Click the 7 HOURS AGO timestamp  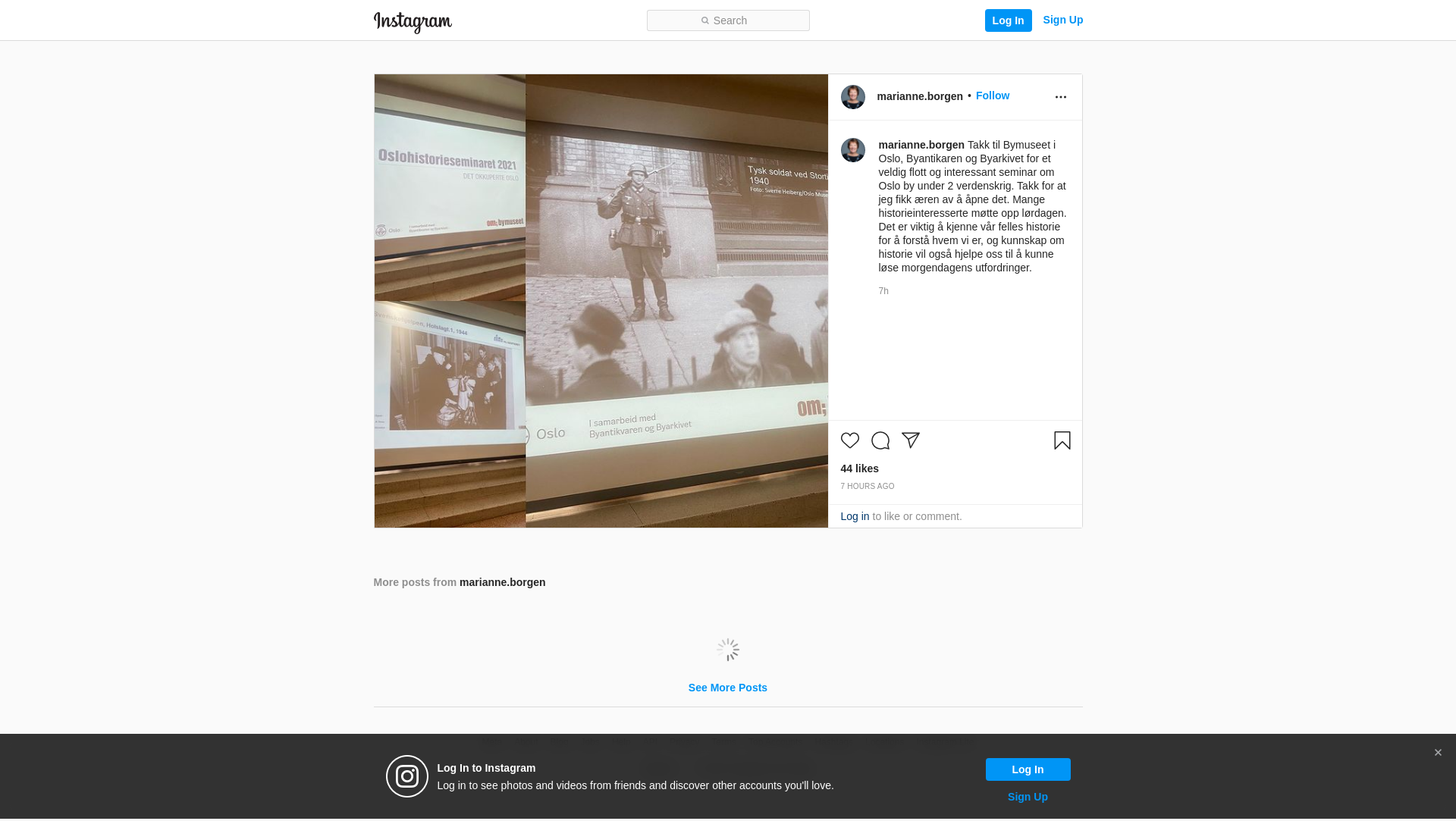pyautogui.click(x=867, y=486)
